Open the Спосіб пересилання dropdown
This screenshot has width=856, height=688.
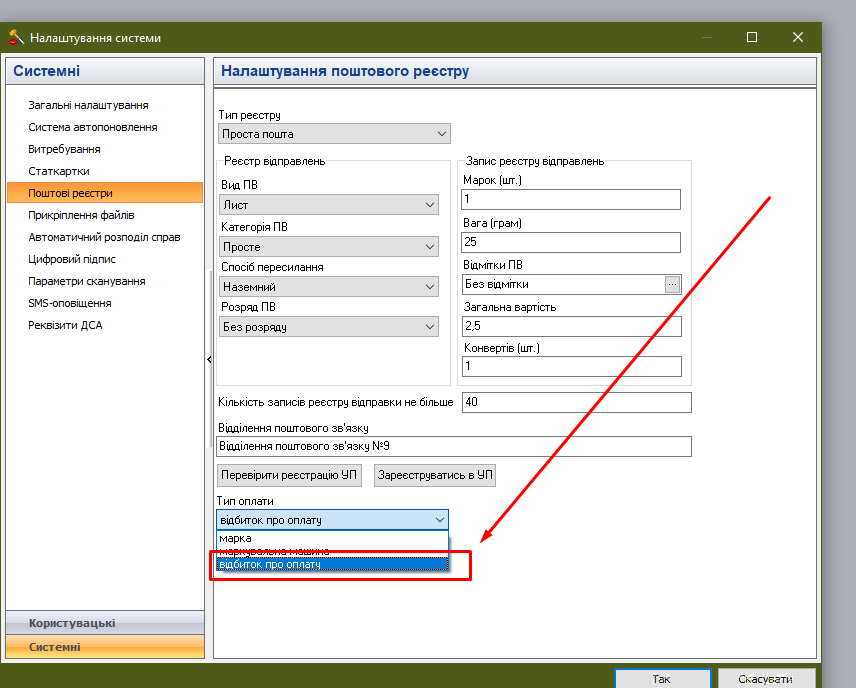click(329, 287)
